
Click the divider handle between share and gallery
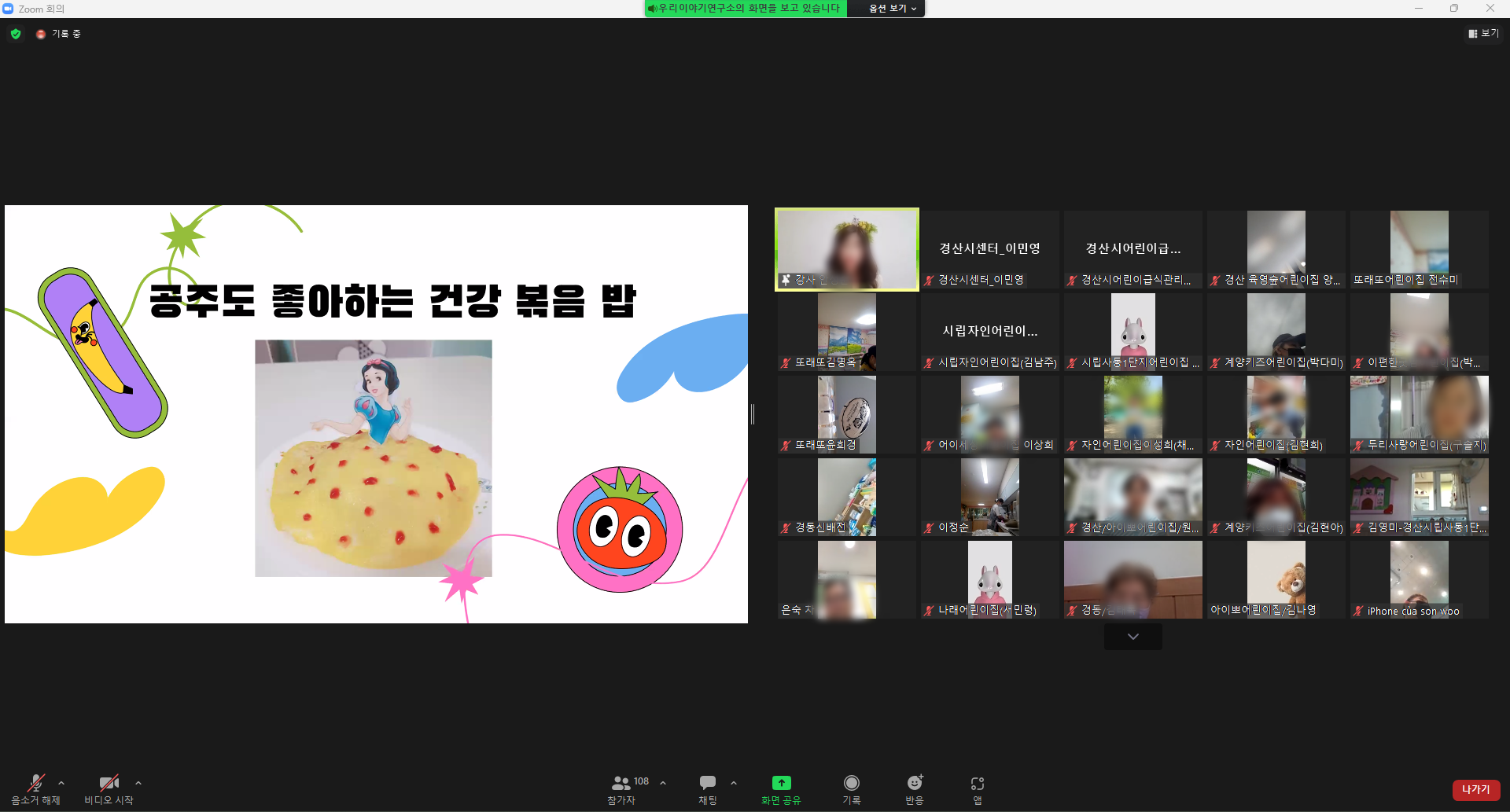(x=753, y=414)
